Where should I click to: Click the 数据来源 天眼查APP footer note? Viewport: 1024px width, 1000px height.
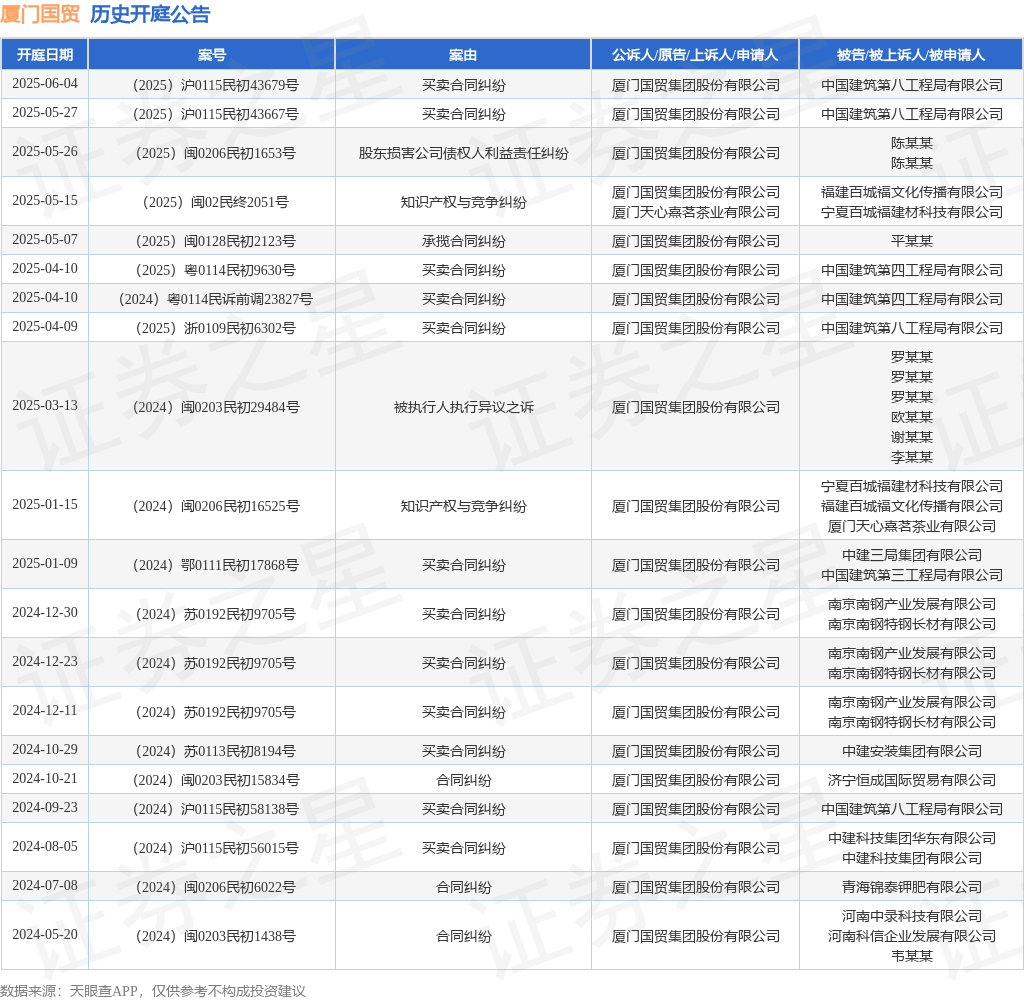(153, 991)
